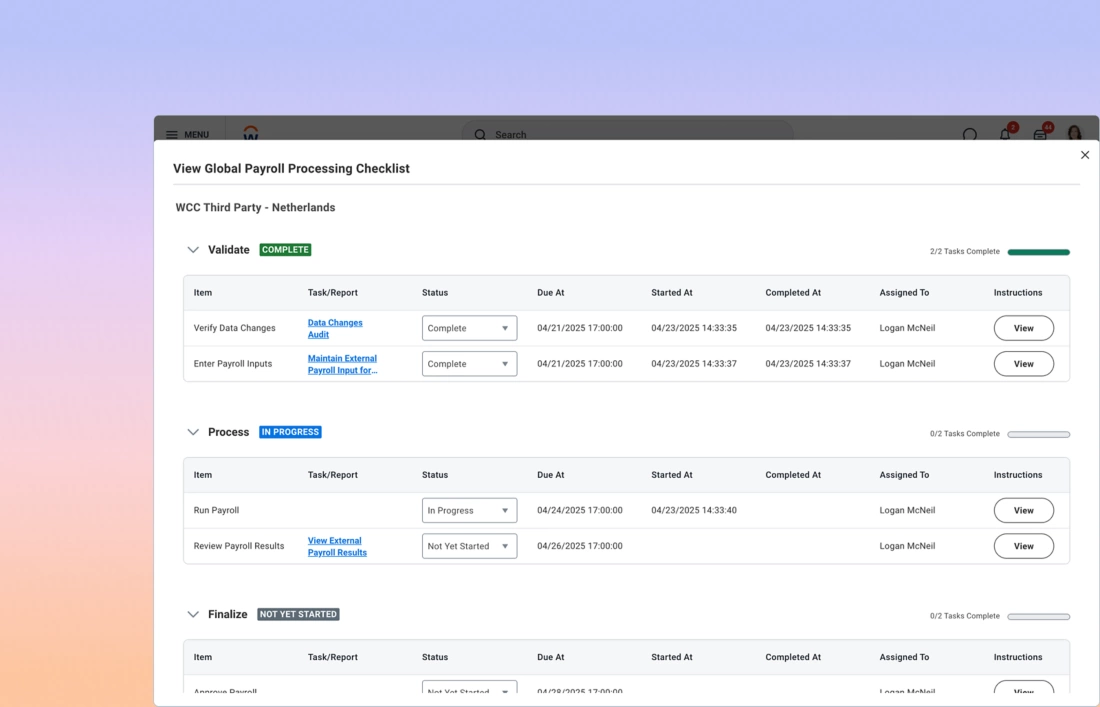
Task: Click the notifications bell icon
Action: (1005, 134)
